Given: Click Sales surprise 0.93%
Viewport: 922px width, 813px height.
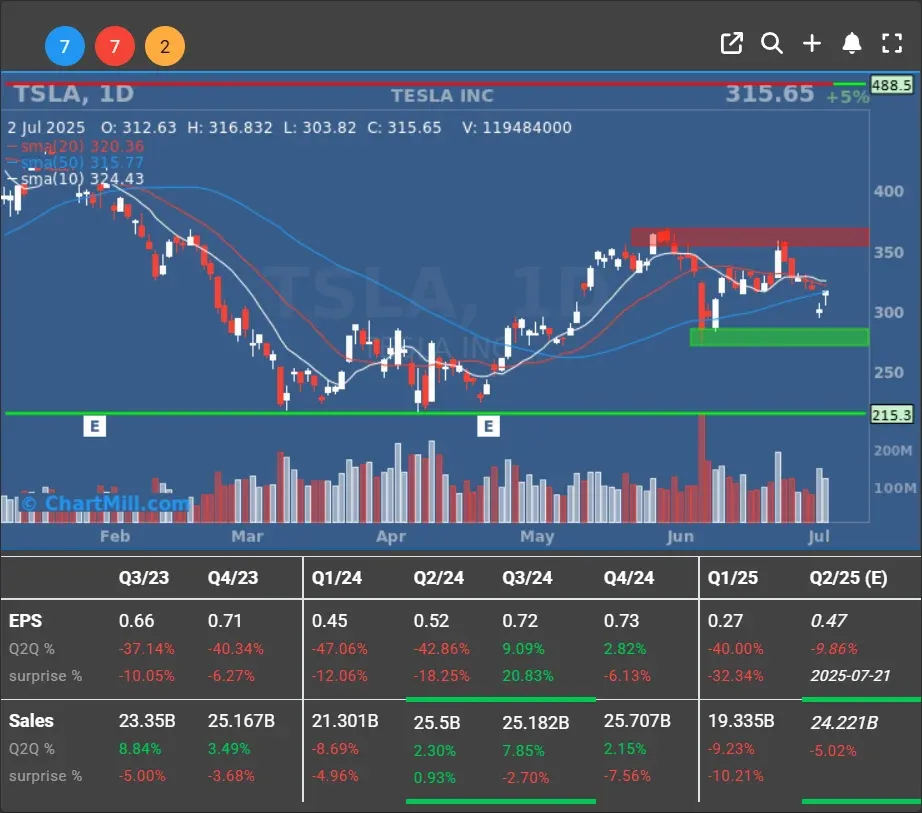Looking at the screenshot, I should click(x=435, y=778).
